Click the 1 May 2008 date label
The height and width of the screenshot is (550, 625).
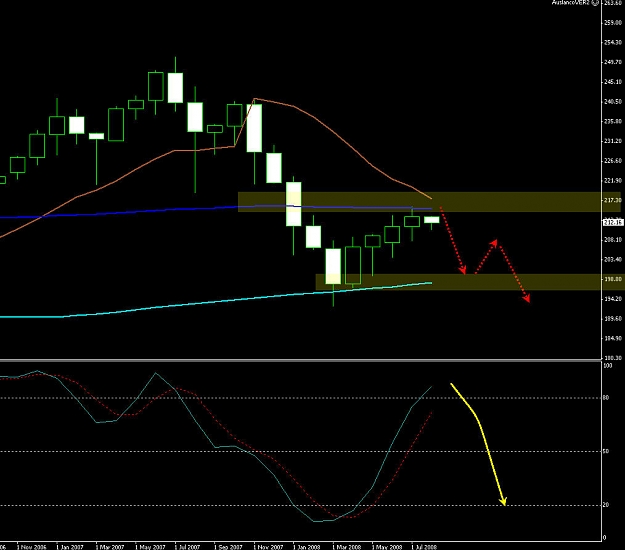387,547
